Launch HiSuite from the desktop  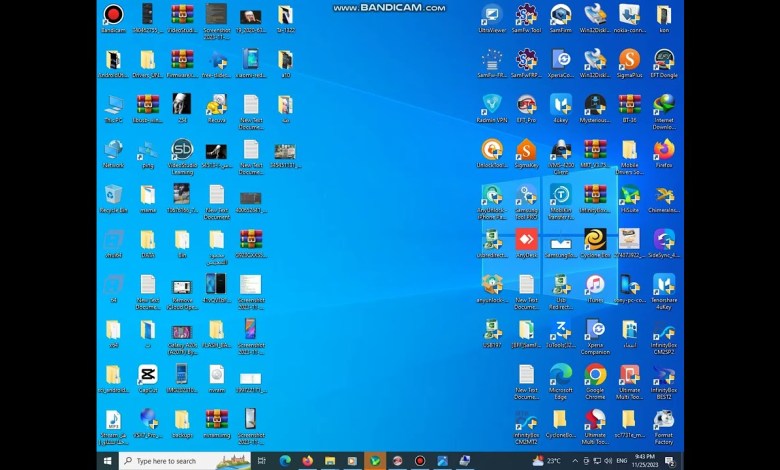coord(629,198)
